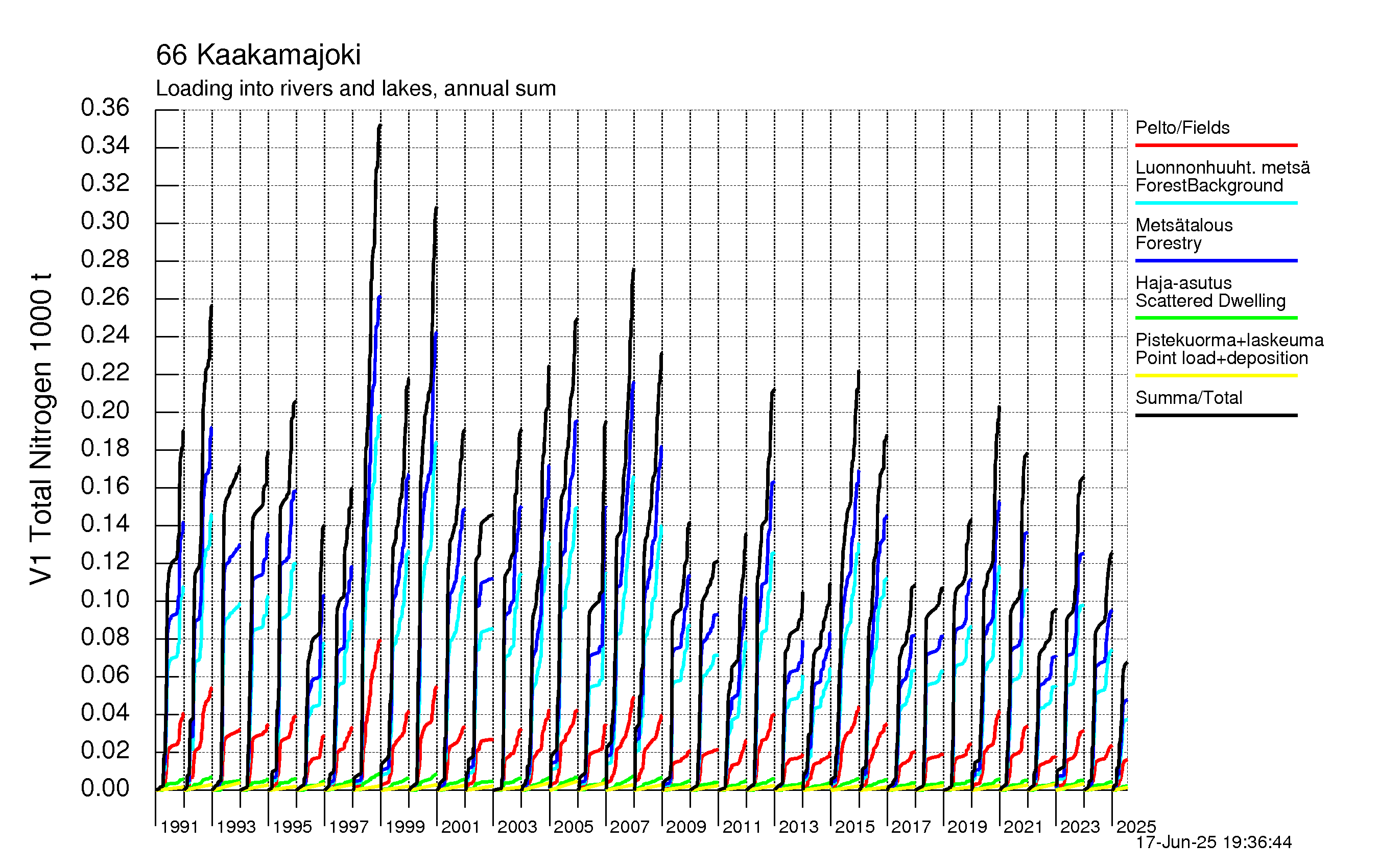Viewport: 1379px width, 868px height.
Task: Click the 1999 x-axis year label
Action: coord(405,827)
